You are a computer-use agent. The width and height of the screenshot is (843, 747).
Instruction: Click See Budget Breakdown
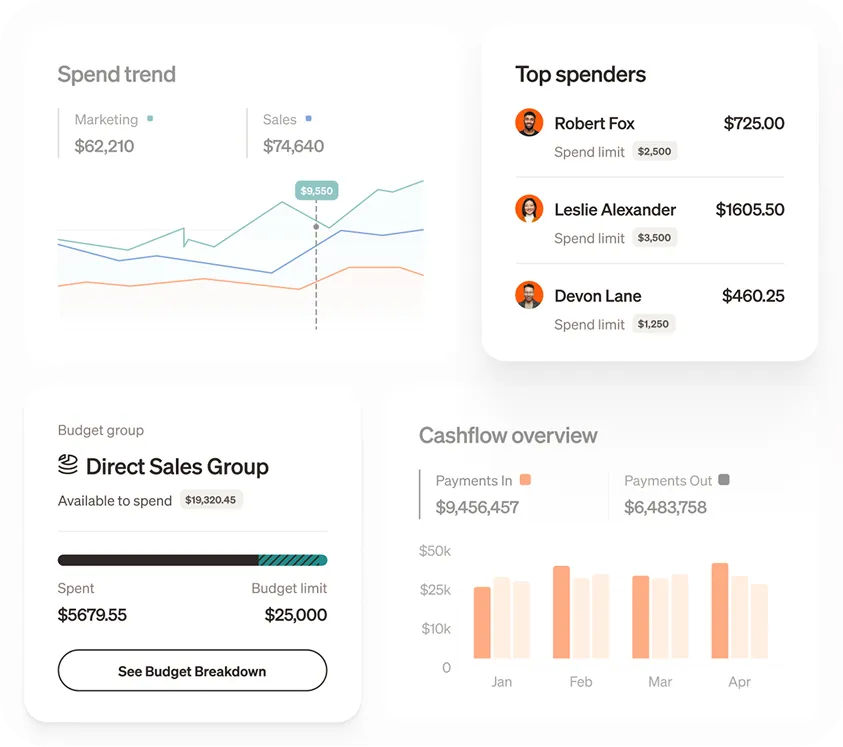[x=192, y=670]
